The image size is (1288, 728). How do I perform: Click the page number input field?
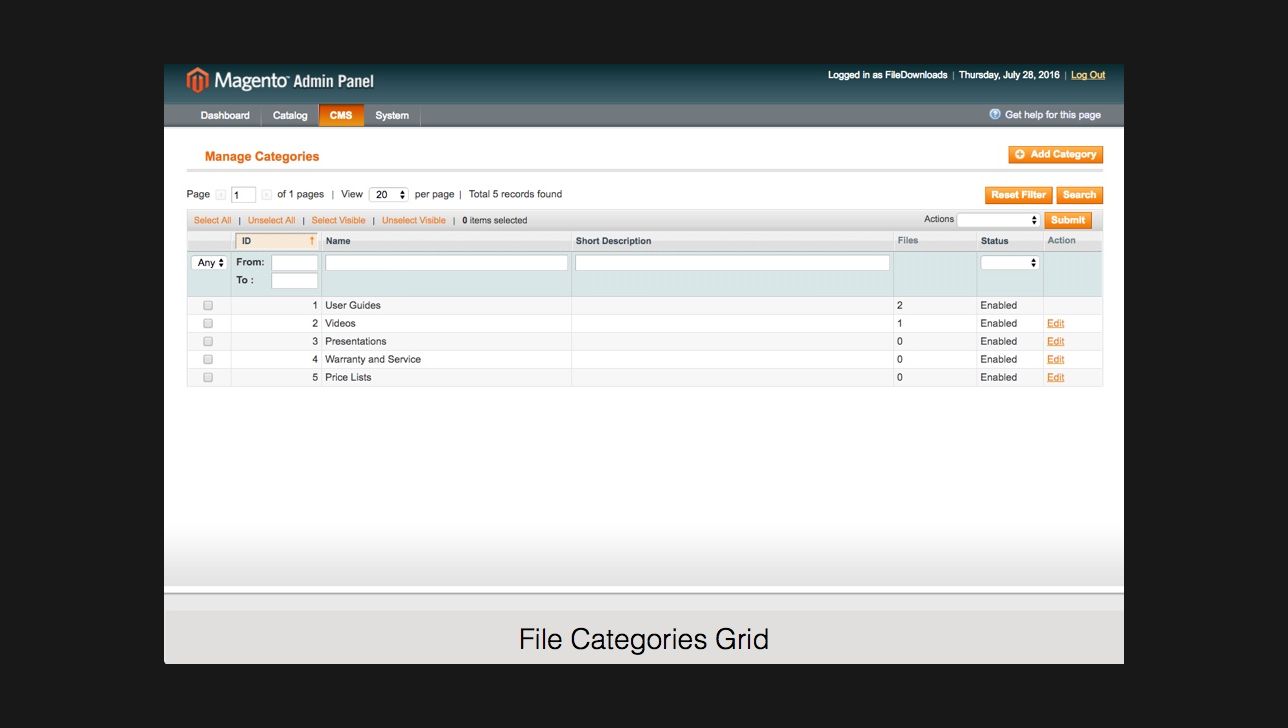click(243, 195)
